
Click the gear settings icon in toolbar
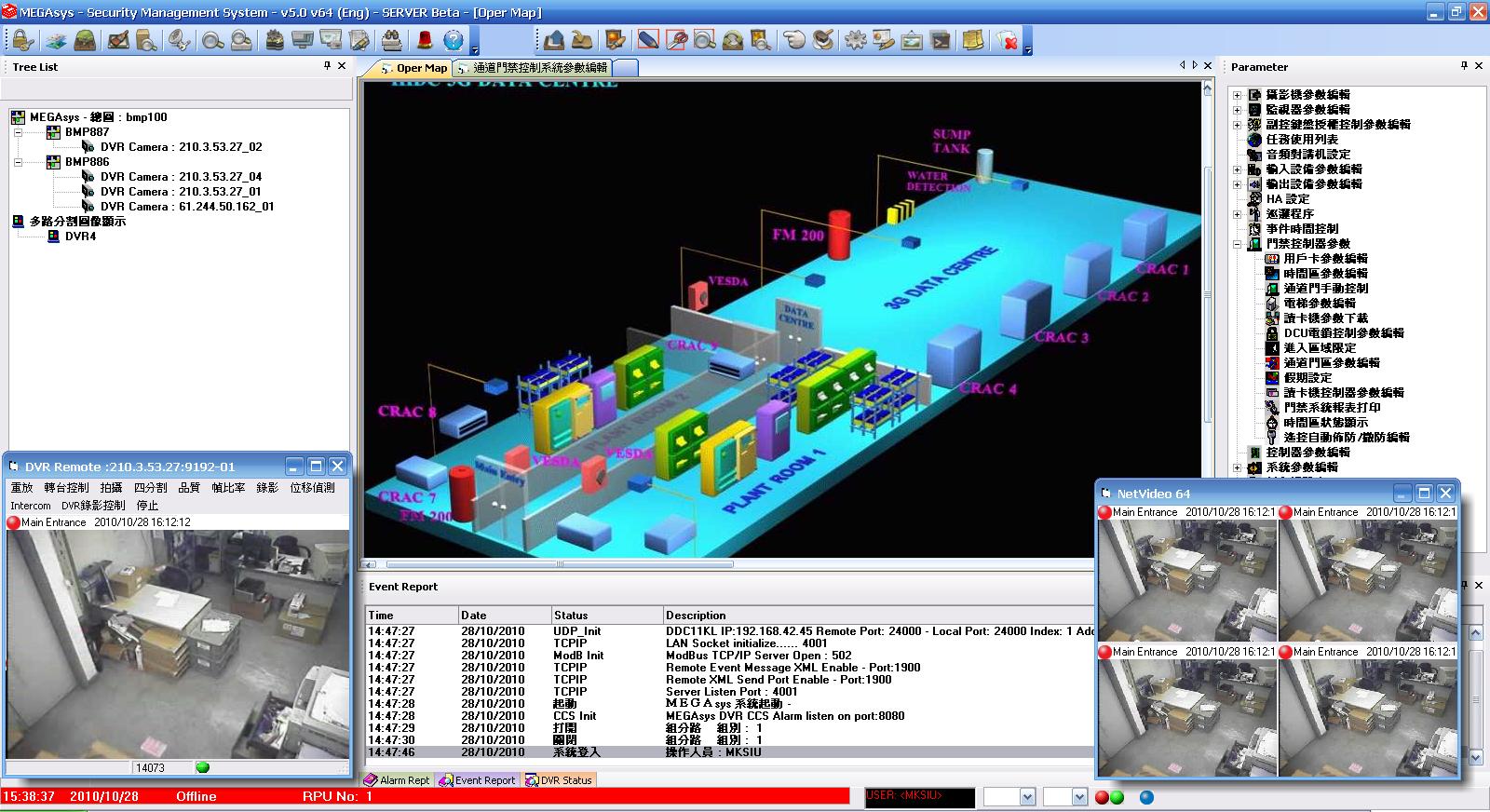coord(855,40)
